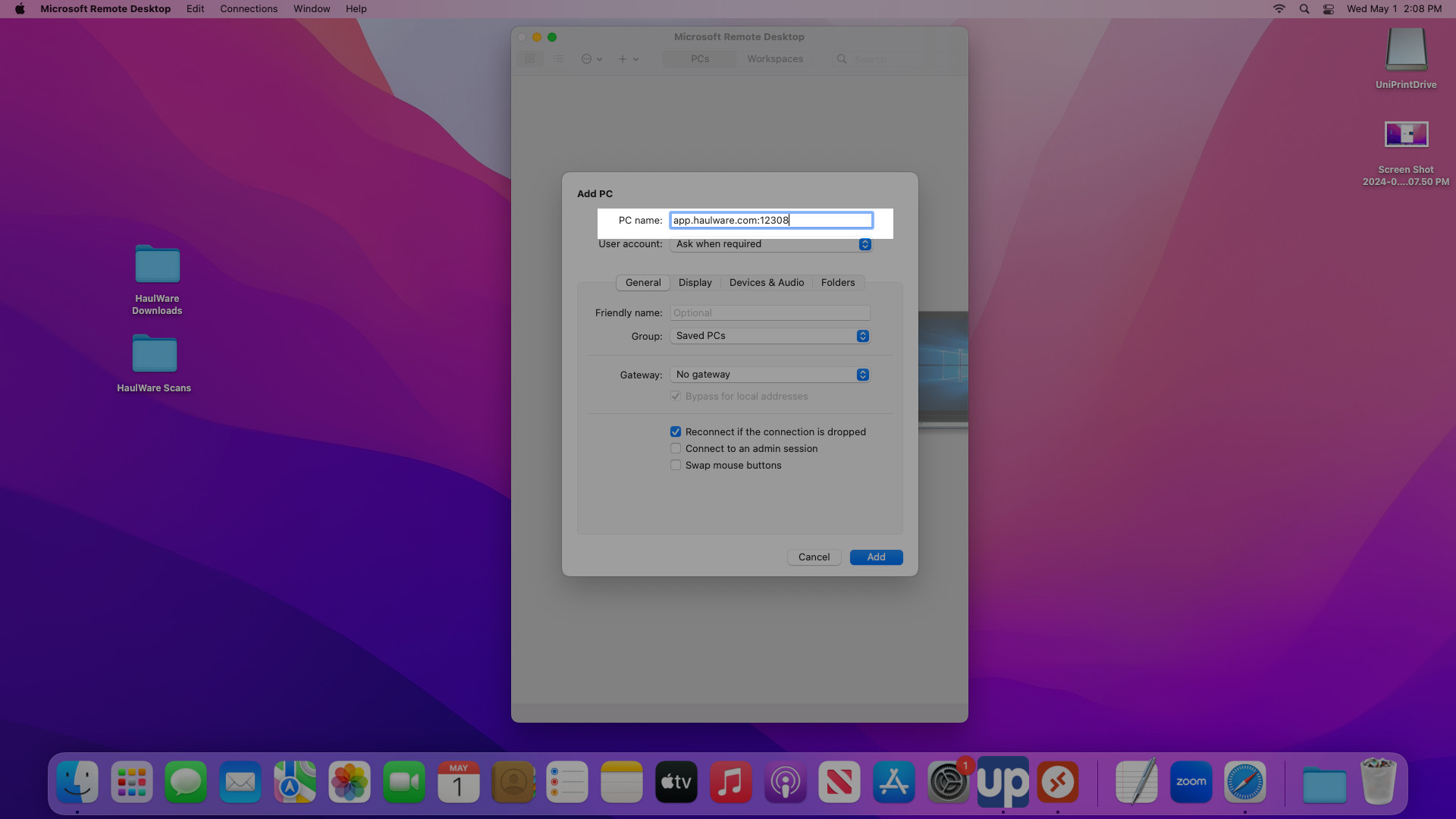Open the App Store from Dock
The width and height of the screenshot is (1456, 819).
click(x=893, y=782)
